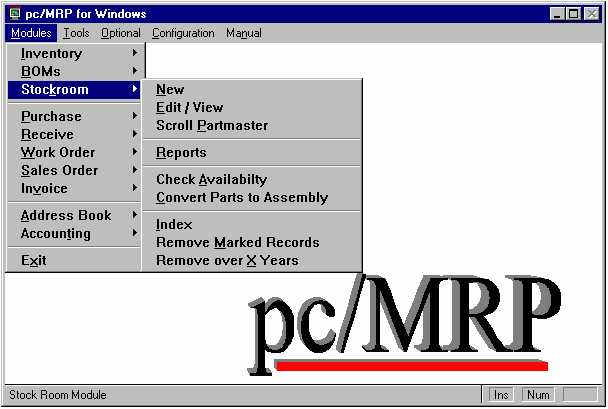608x409 pixels.
Task: Open Reports from Stockroom submenu
Action: [252, 152]
